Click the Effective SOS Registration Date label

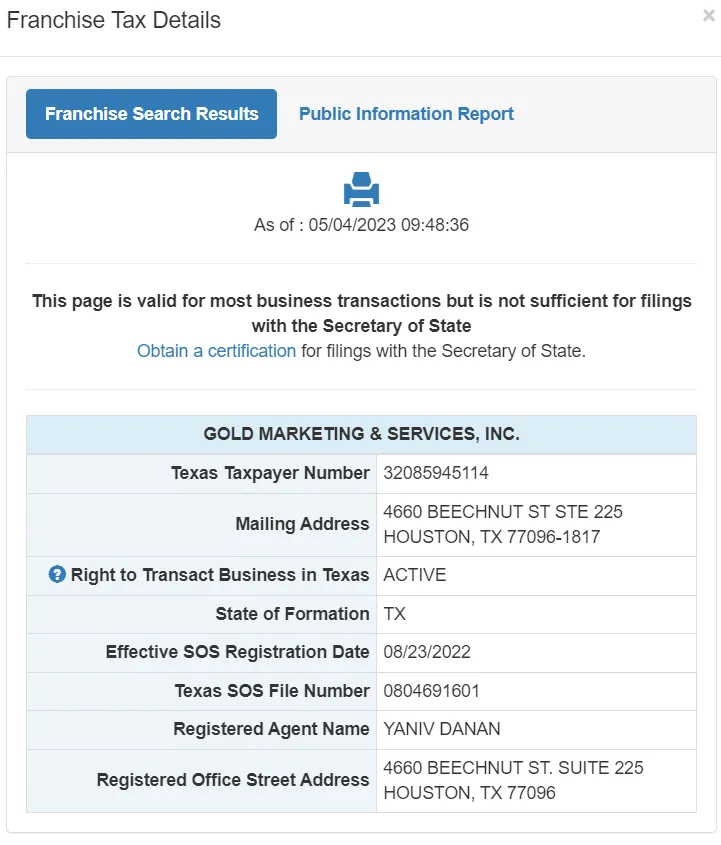237,652
